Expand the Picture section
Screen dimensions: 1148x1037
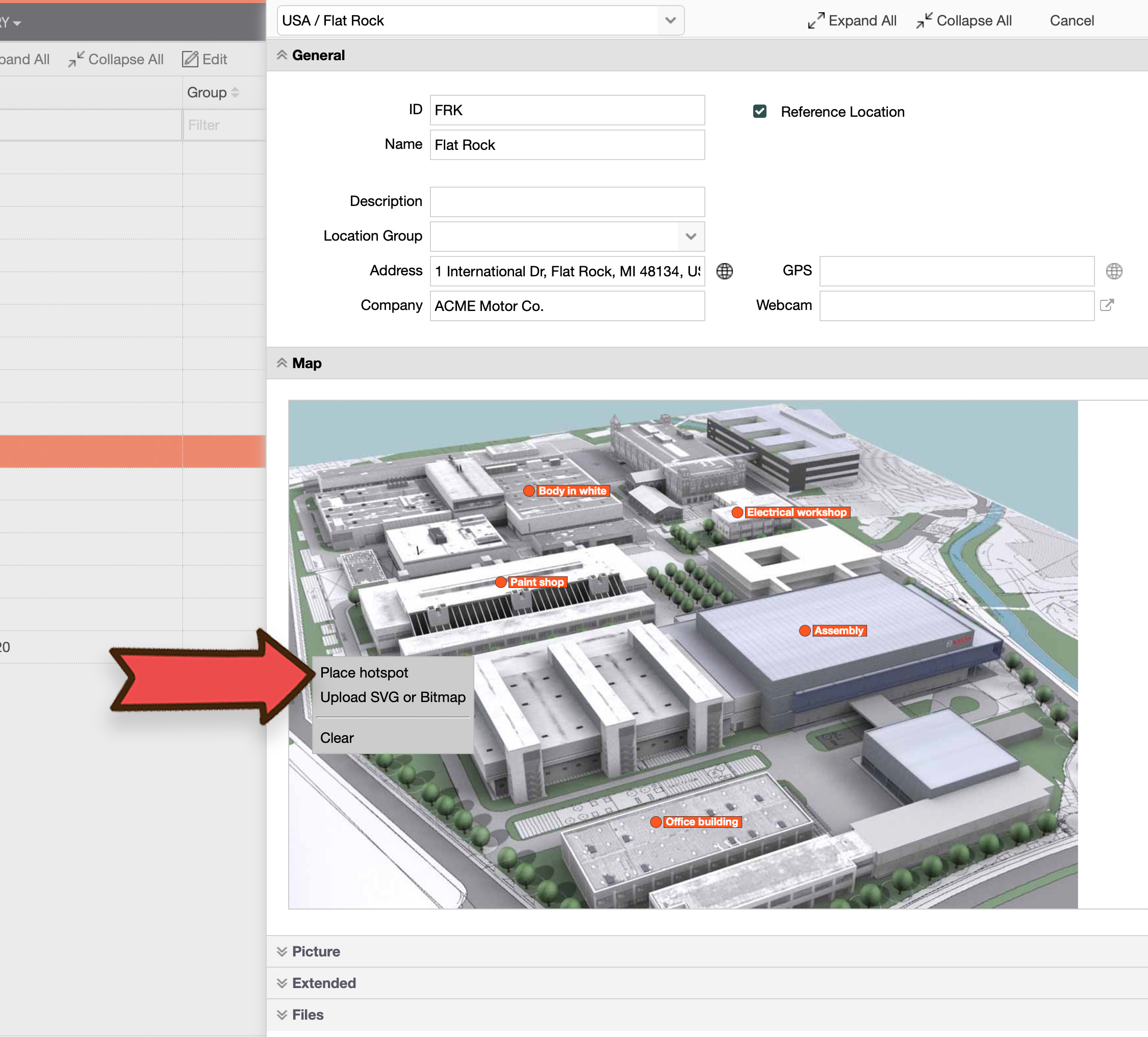(x=282, y=952)
